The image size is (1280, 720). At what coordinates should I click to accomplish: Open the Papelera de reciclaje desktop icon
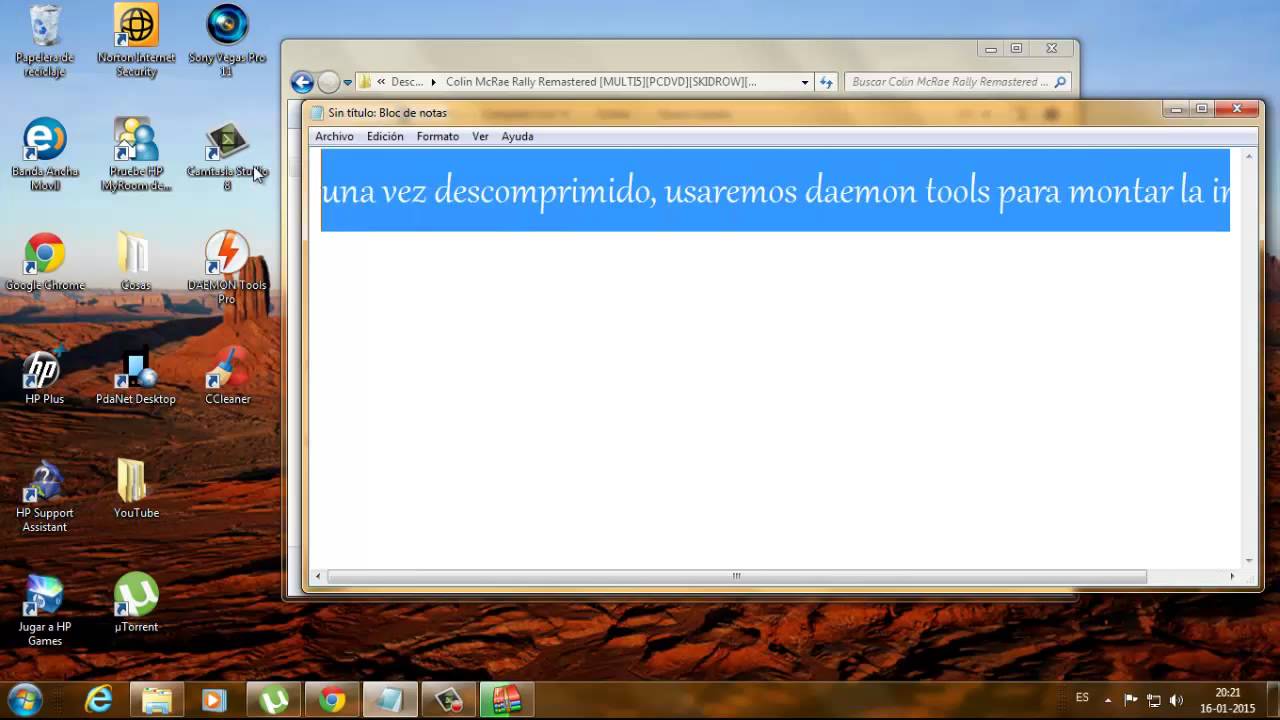click(45, 40)
